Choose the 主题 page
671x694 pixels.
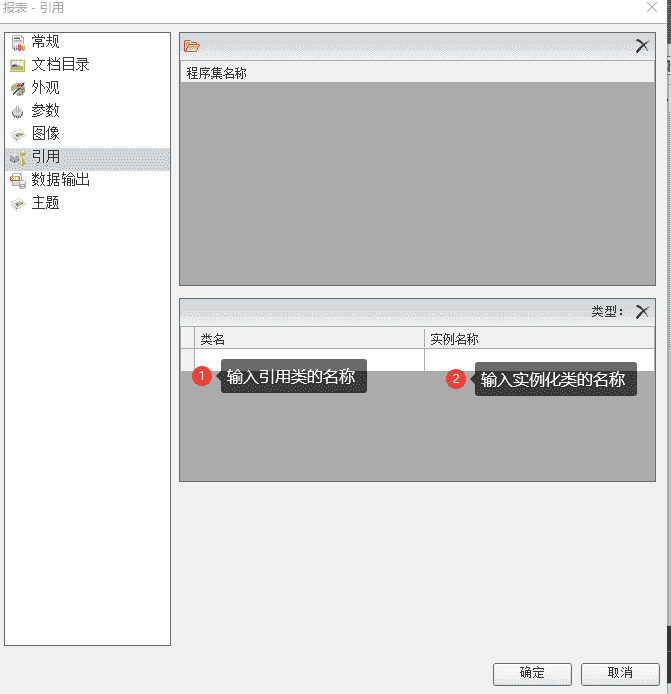click(87, 203)
